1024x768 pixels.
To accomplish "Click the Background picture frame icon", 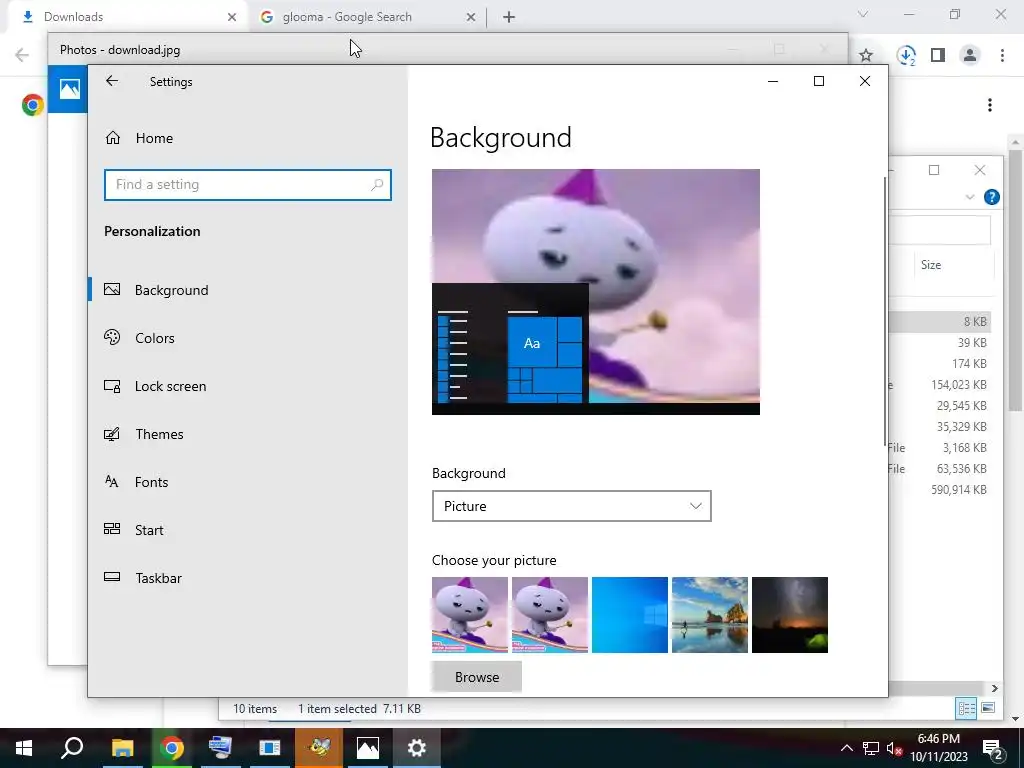I will coord(112,289).
